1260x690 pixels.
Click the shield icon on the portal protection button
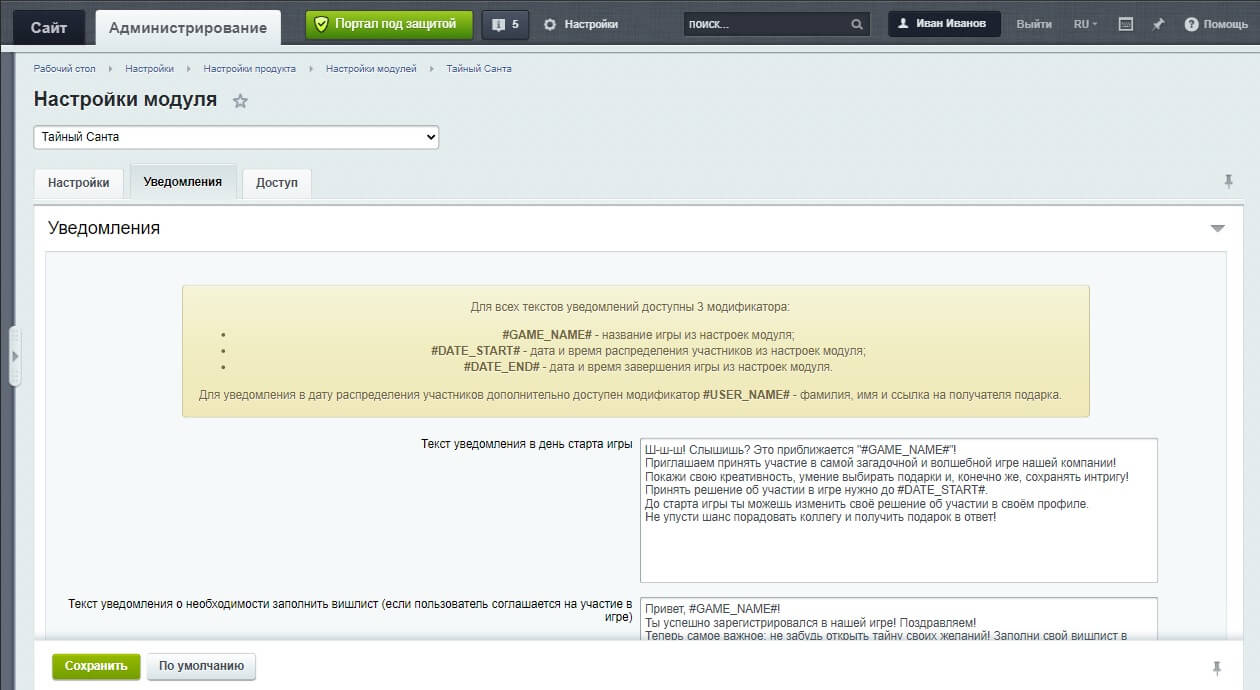click(321, 24)
